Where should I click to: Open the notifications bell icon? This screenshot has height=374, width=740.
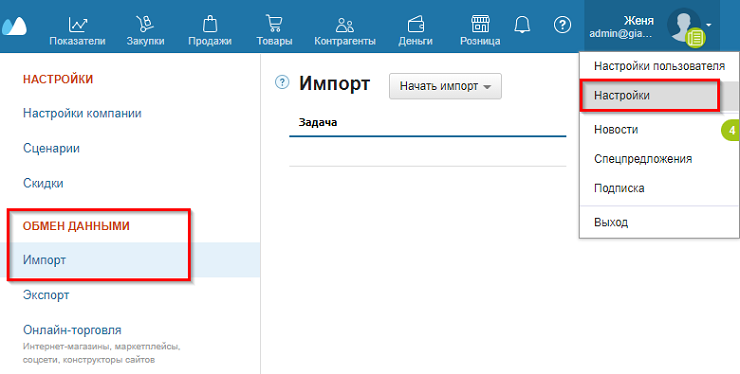tap(522, 24)
